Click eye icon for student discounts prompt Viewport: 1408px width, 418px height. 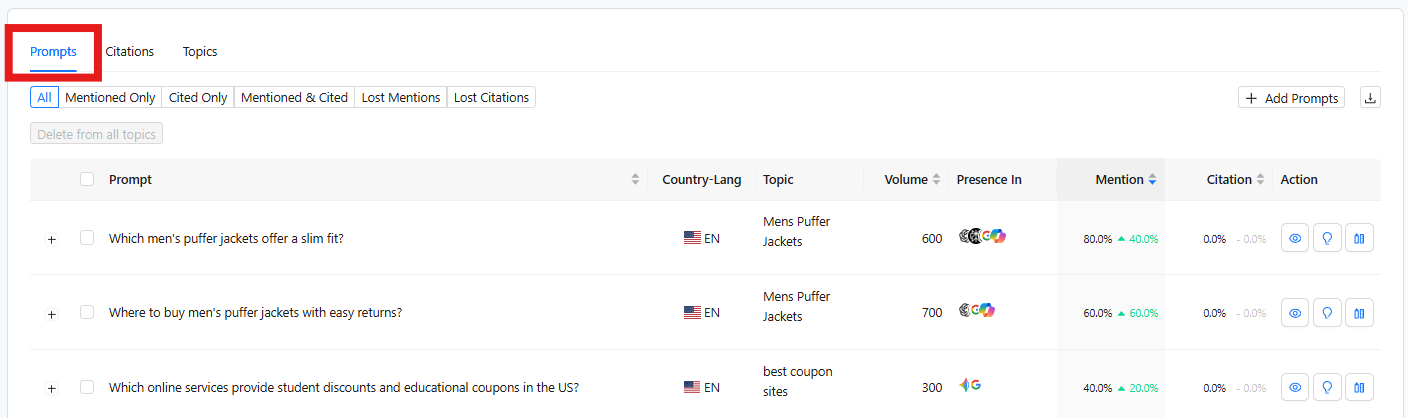(x=1295, y=387)
